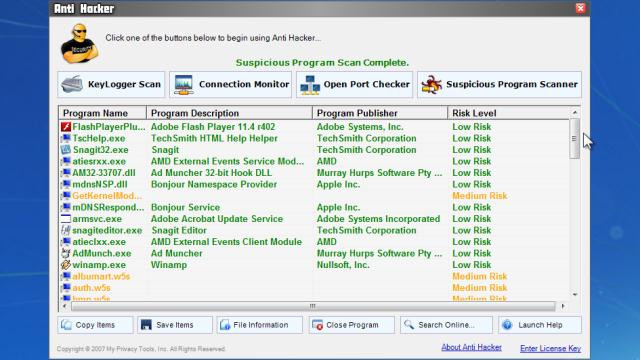
Task: Sort by Program Name column header
Action: pos(102,113)
